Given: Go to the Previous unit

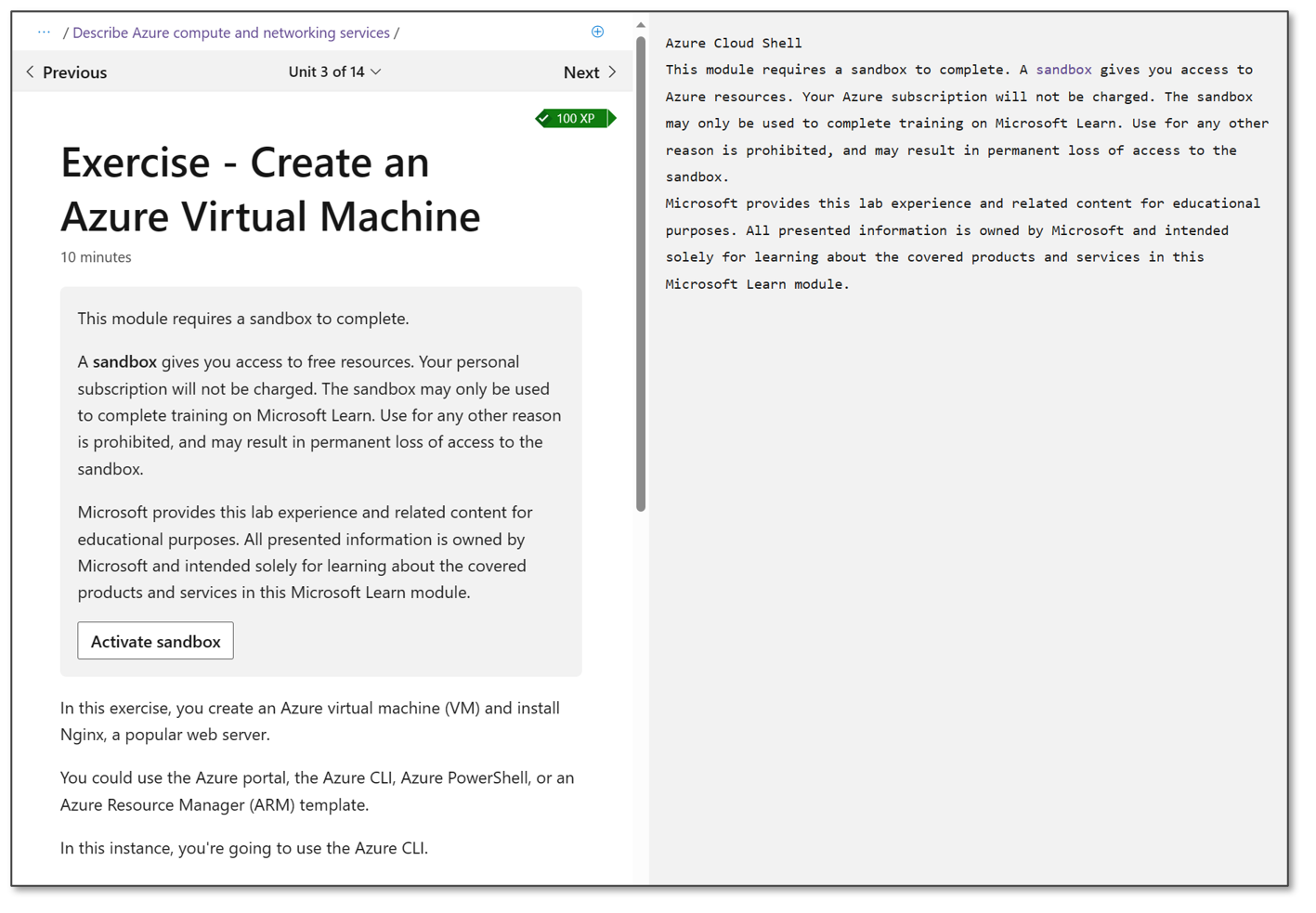Looking at the screenshot, I should point(66,72).
